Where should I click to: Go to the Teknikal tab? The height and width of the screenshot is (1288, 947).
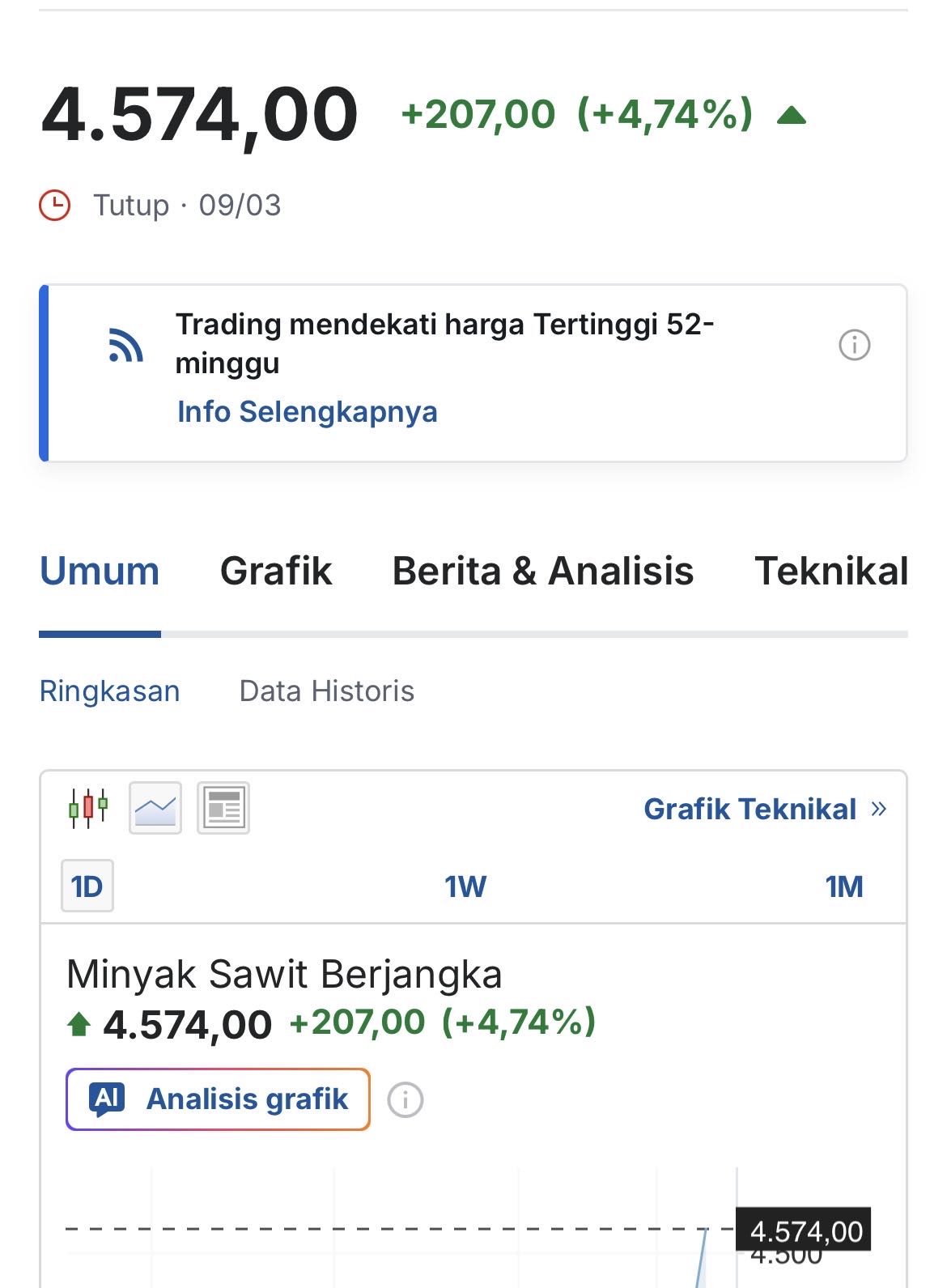(831, 572)
